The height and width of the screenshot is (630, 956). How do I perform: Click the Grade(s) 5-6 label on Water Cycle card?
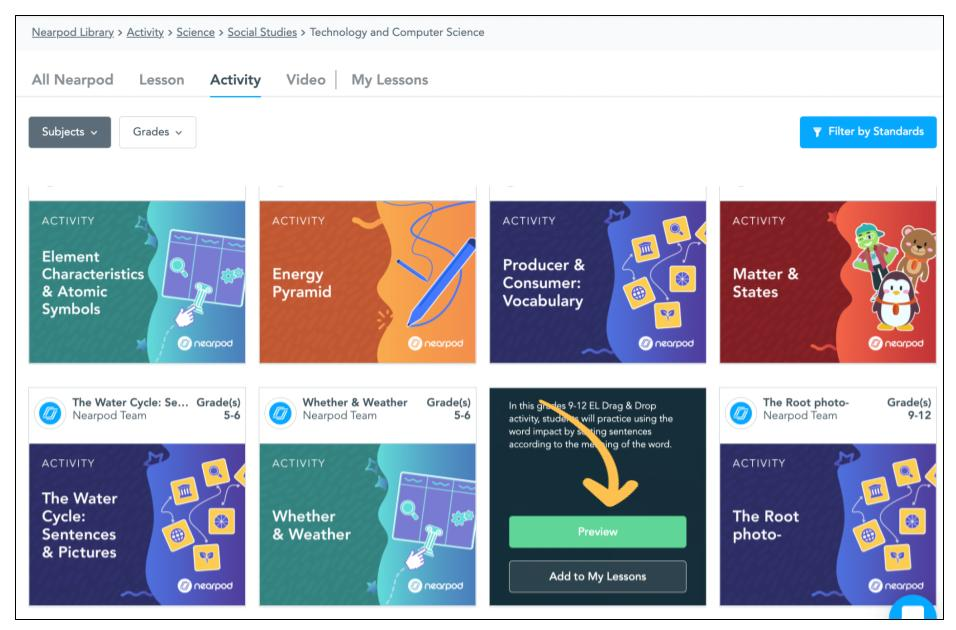coord(218,409)
